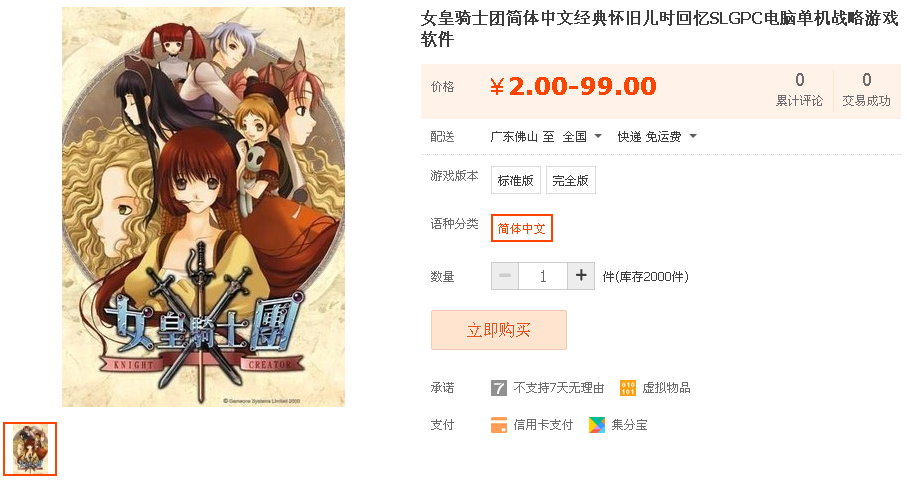Click the 不支持7天无理由 promise text
The image size is (907, 483).
tap(559, 388)
